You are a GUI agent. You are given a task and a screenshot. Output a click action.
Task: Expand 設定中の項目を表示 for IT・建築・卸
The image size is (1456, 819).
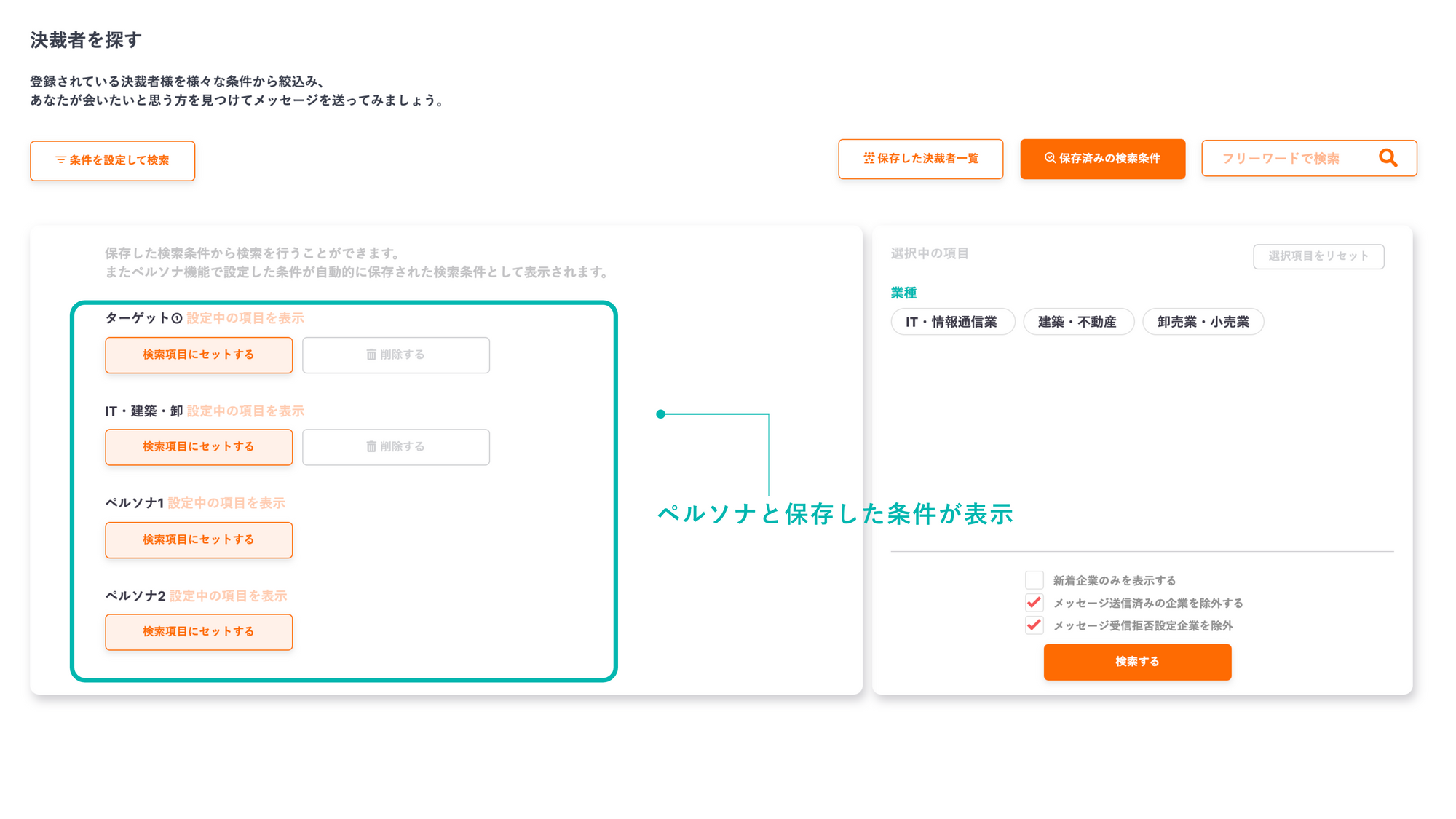245,411
